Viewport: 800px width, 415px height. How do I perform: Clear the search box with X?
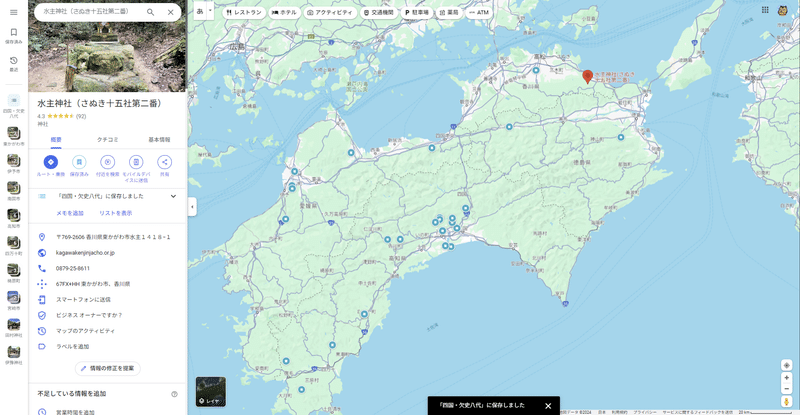tap(170, 12)
